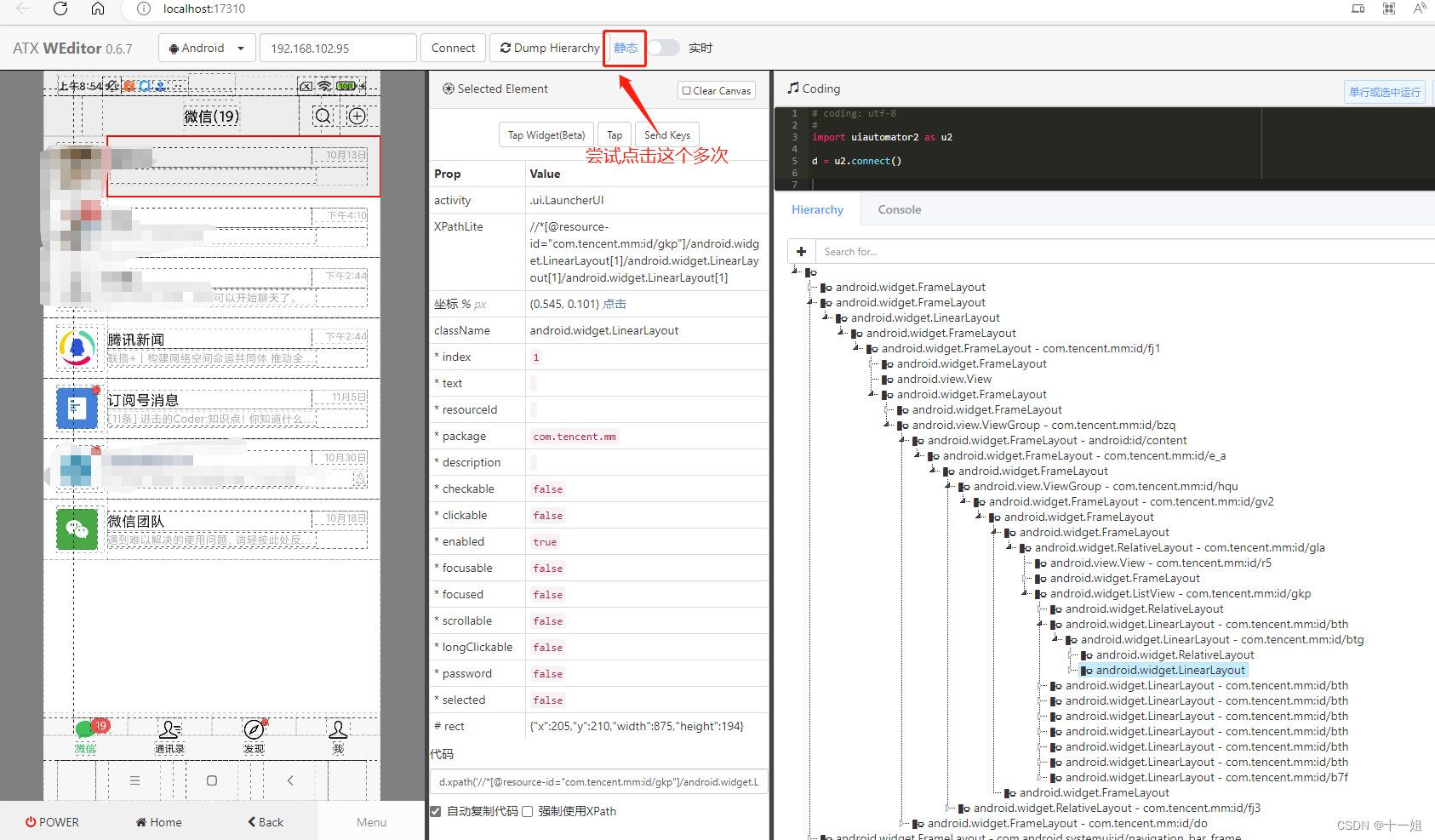This screenshot has height=840, width=1435.
Task: Click the device IP address field
Action: click(x=338, y=48)
